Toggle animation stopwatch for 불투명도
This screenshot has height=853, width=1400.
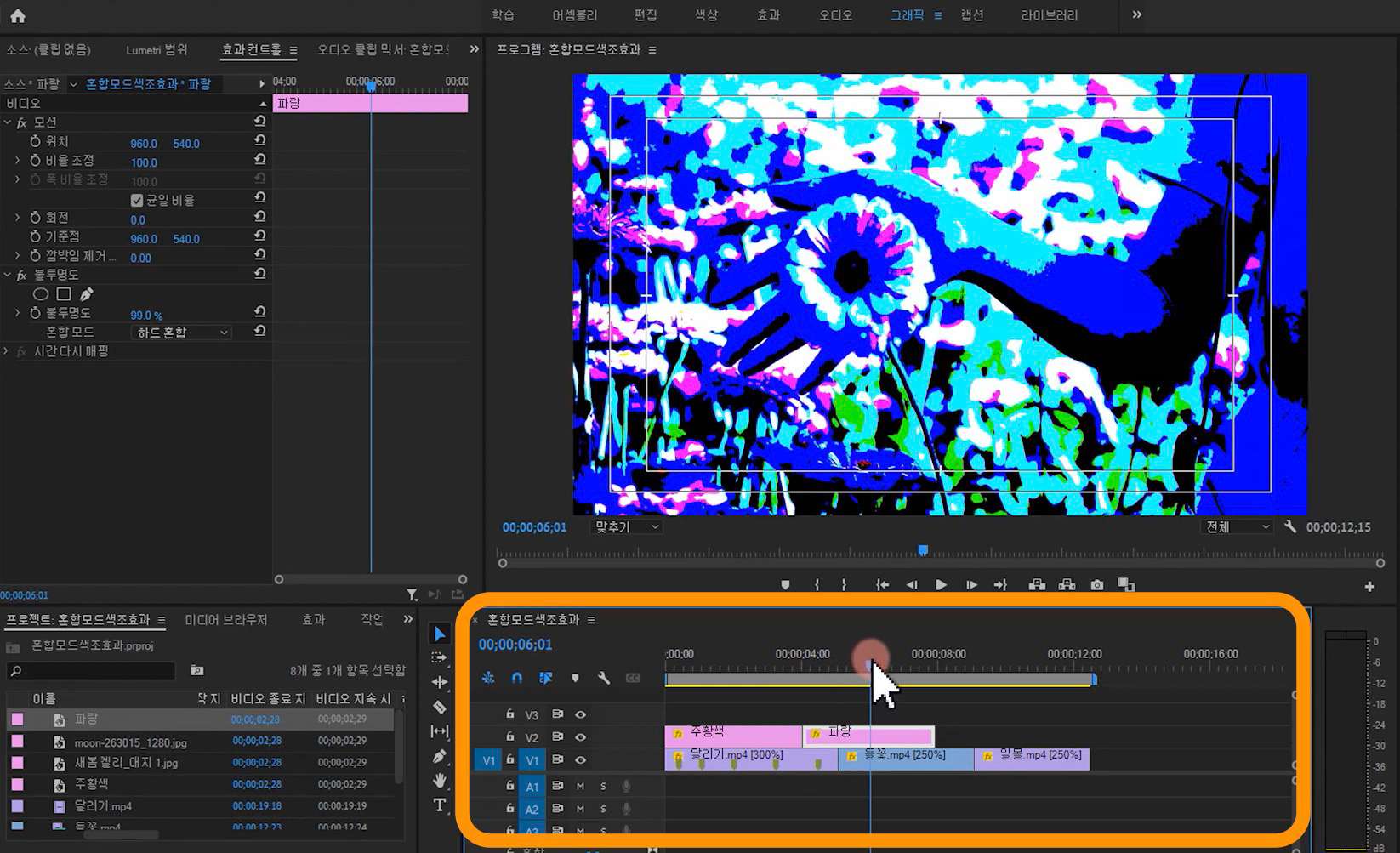[x=35, y=313]
